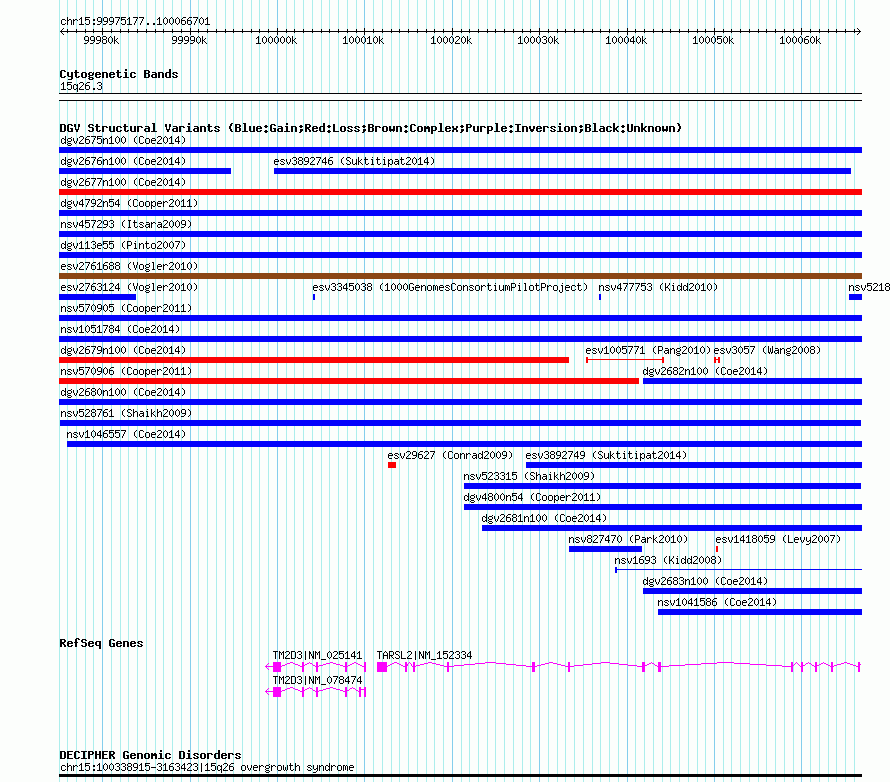The height and width of the screenshot is (782, 890).
Task: Click the 100060k ruler position
Action: [x=800, y=40]
